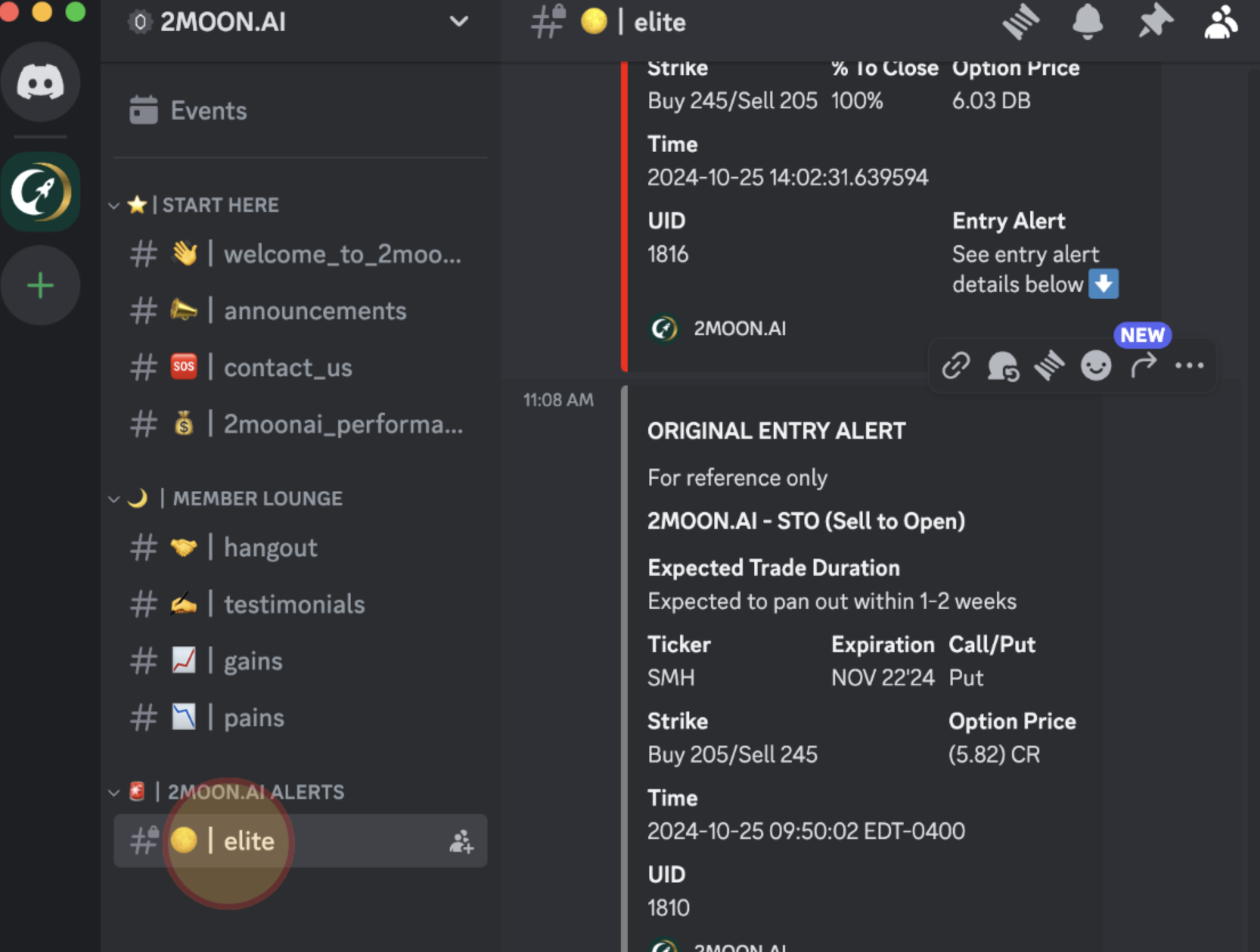Open the announcements channel
Viewport: 1260px width, 952px height.
pos(315,311)
